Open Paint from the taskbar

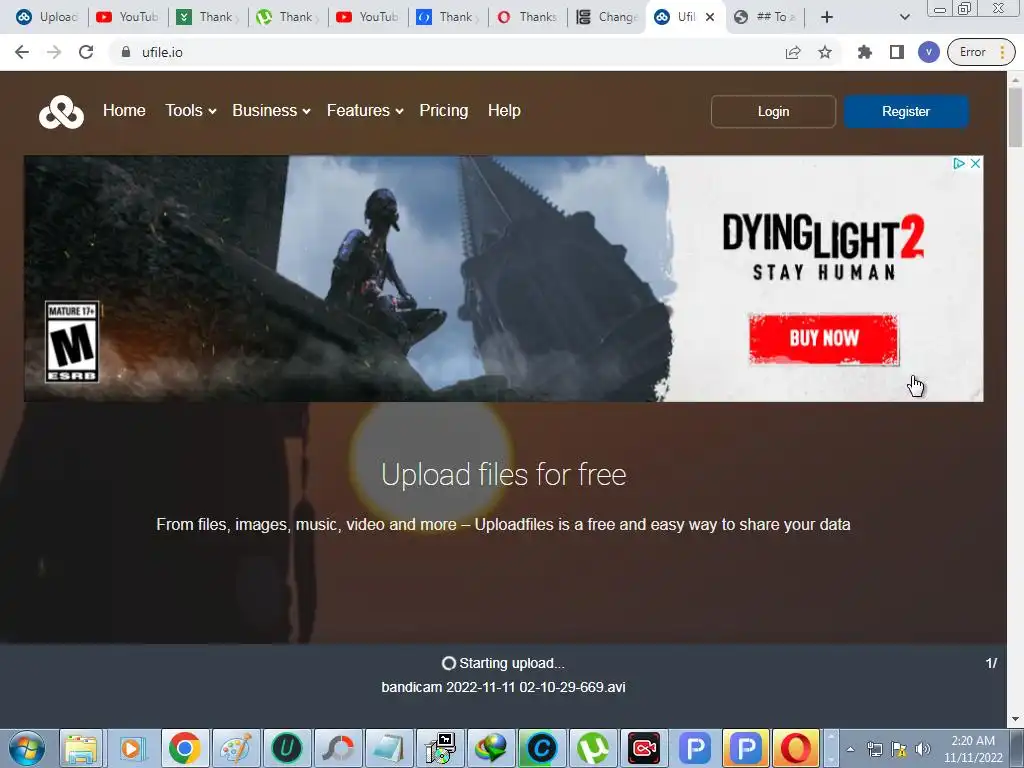(235, 748)
